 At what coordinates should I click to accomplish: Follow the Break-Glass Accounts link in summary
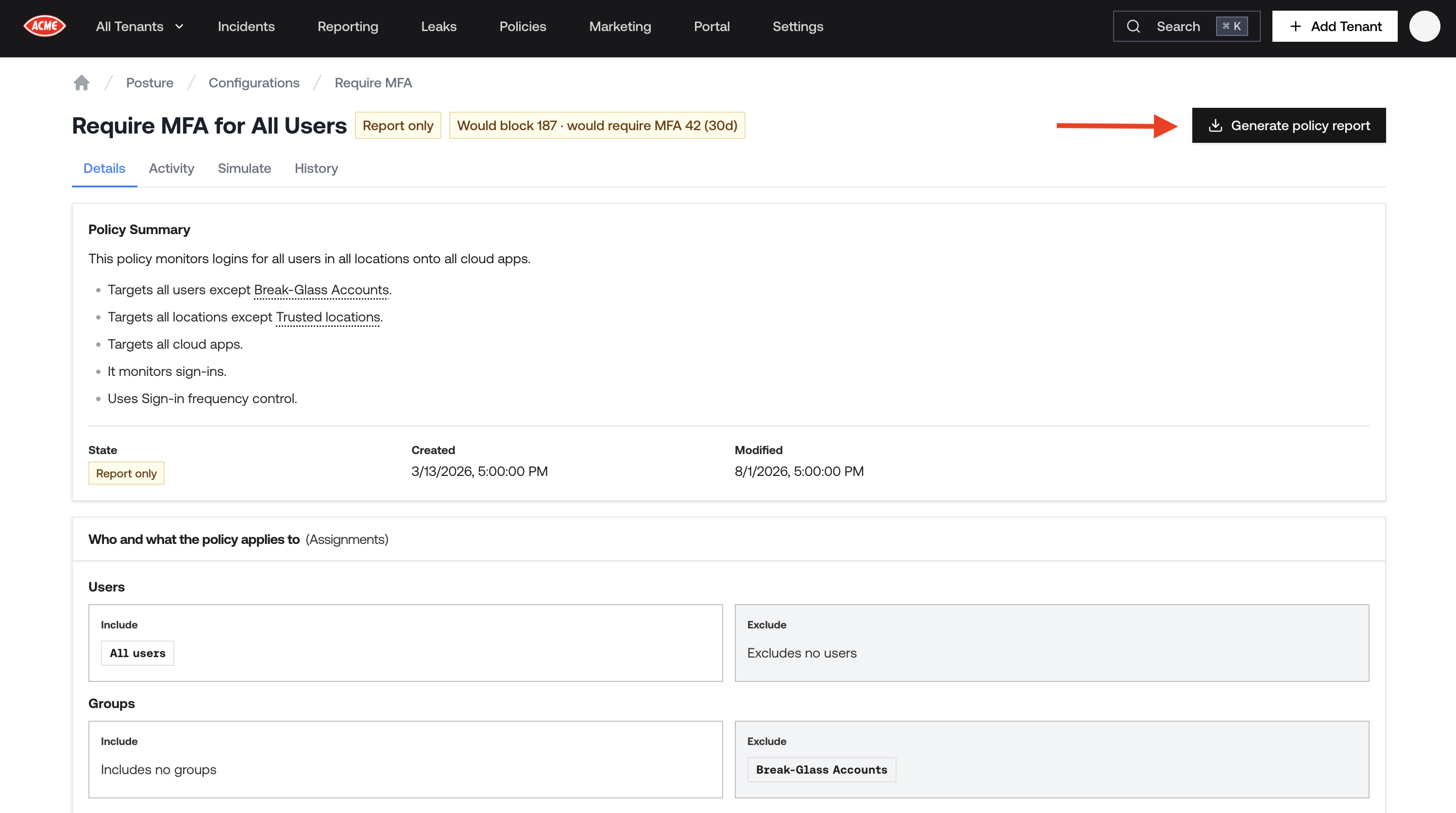[x=321, y=289]
